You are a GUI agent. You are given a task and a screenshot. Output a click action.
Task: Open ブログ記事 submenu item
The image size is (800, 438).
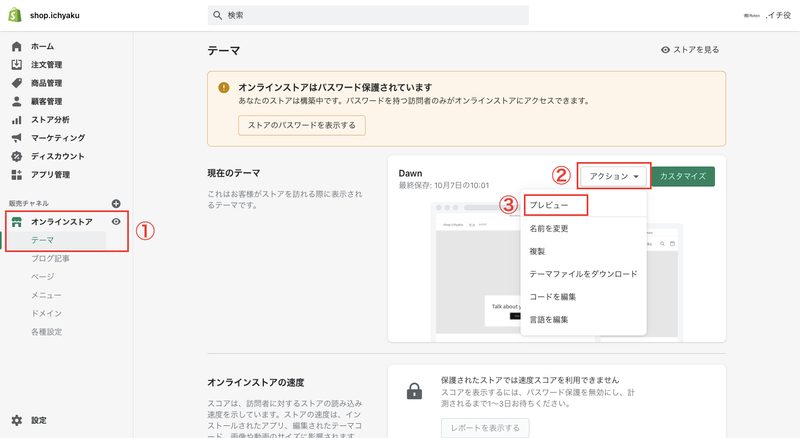tap(50, 258)
